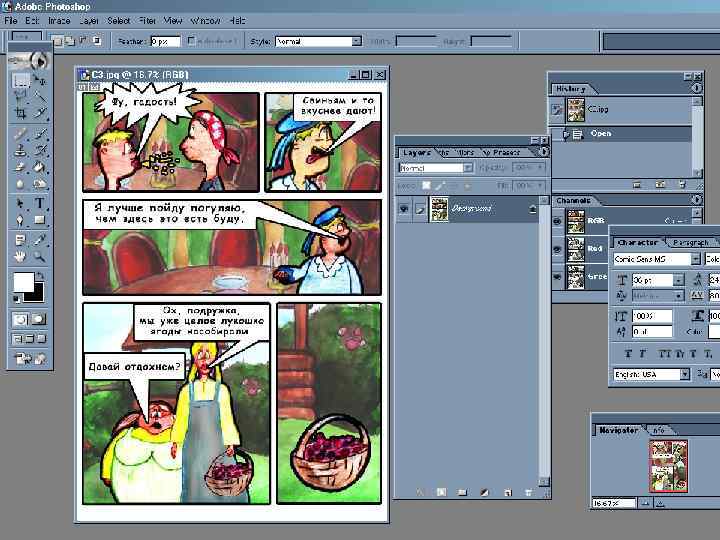Switch to Quick Mask mode
The width and height of the screenshot is (720, 540).
pyautogui.click(x=39, y=319)
